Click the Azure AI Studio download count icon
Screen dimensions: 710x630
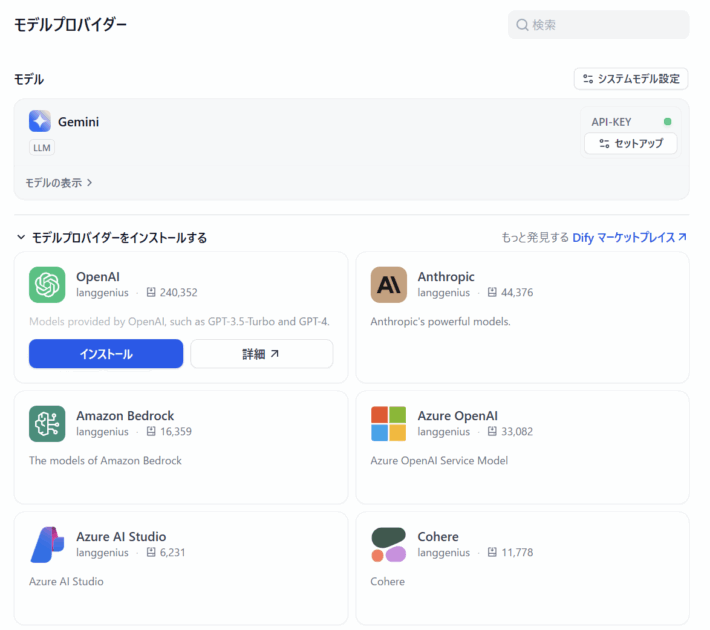click(x=151, y=553)
